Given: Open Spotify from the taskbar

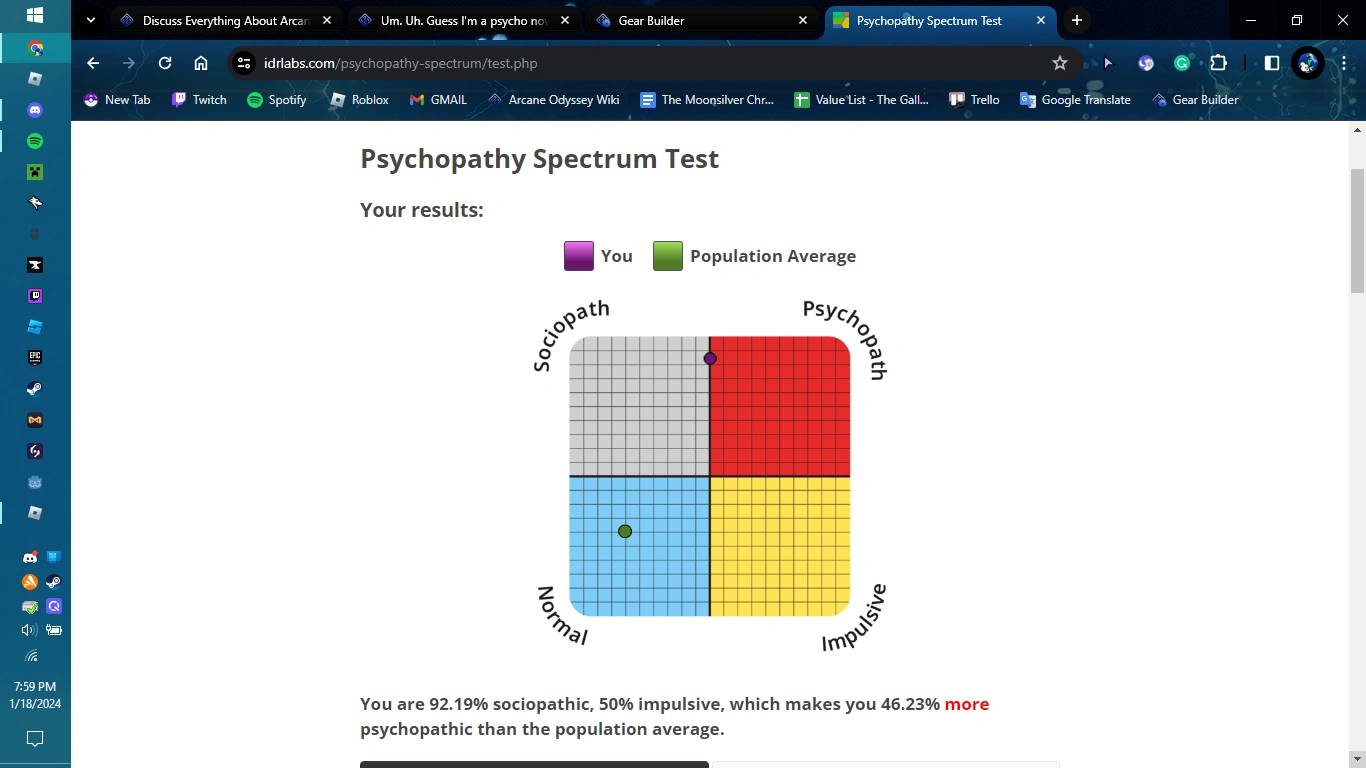Looking at the screenshot, I should tap(35, 141).
